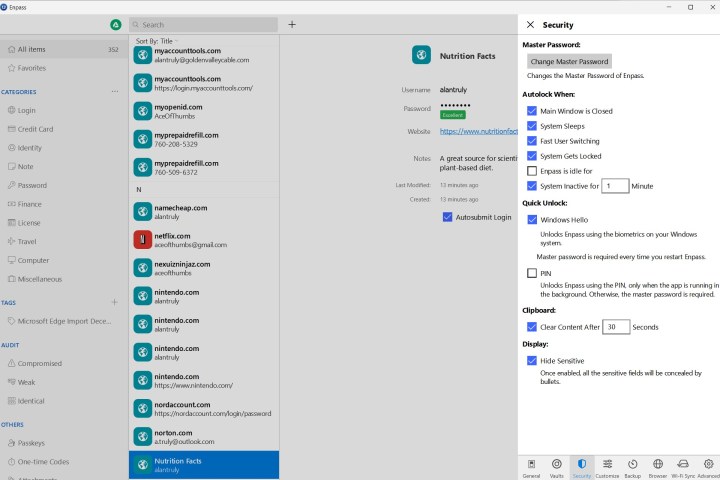Open the Customize settings tab

607,466
